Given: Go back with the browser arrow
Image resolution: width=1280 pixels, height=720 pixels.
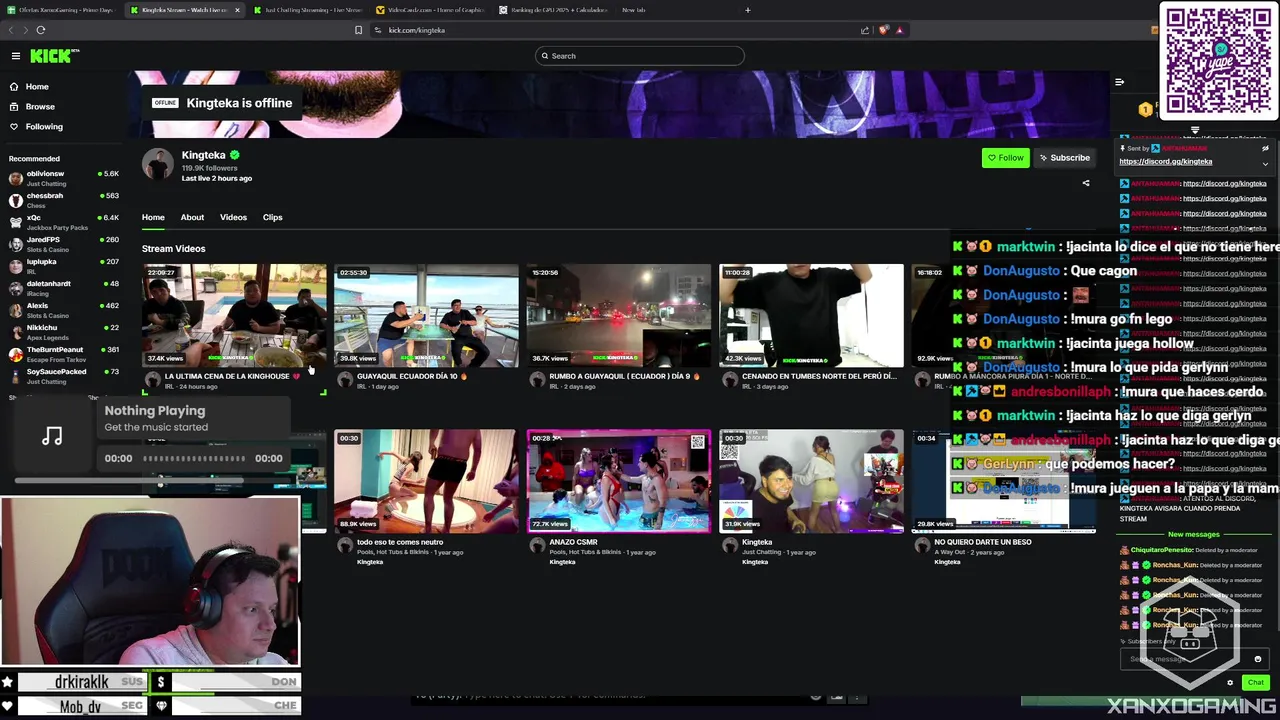Looking at the screenshot, I should pos(12,30).
